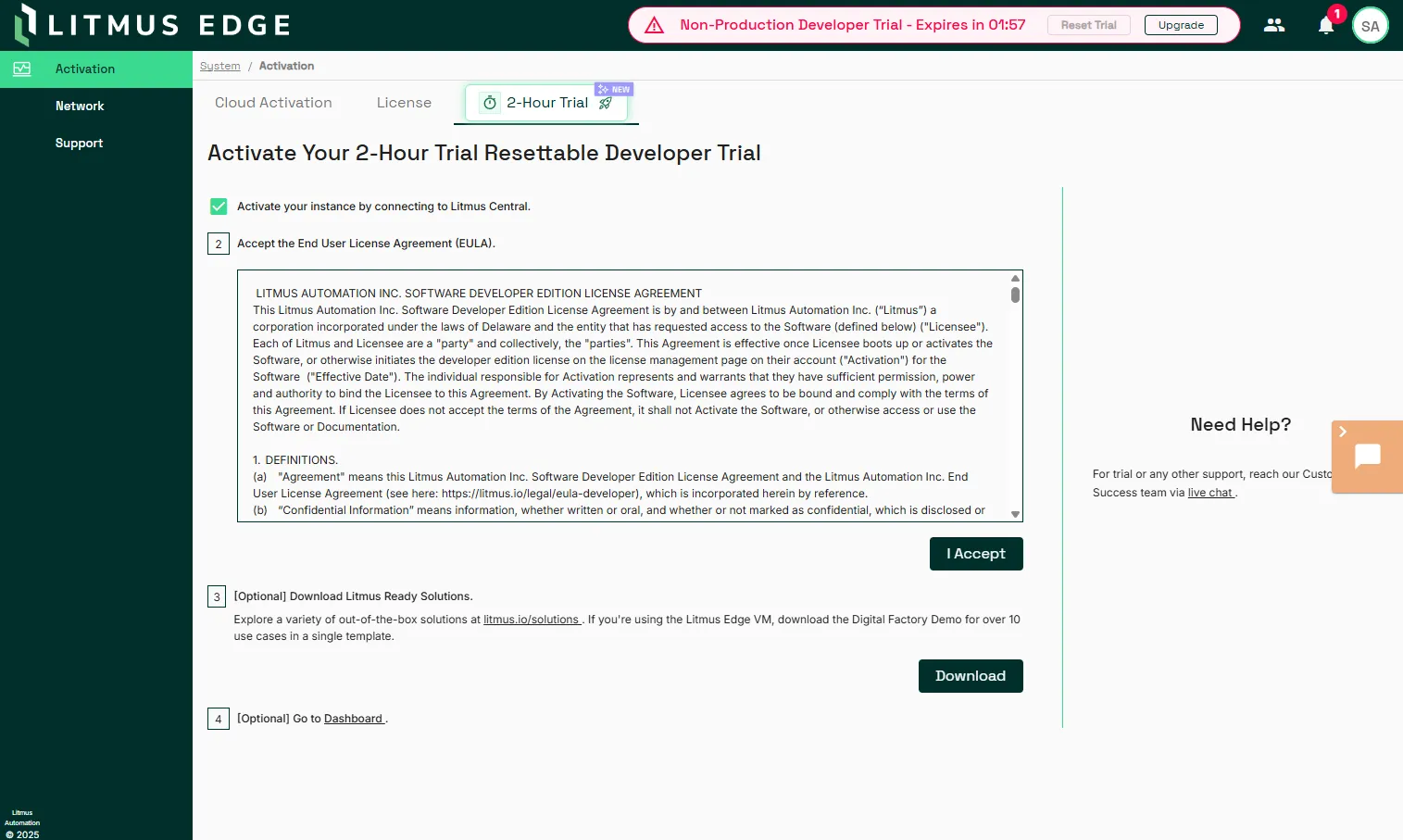Image resolution: width=1403 pixels, height=840 pixels.
Task: Click the Download button
Action: [971, 676]
